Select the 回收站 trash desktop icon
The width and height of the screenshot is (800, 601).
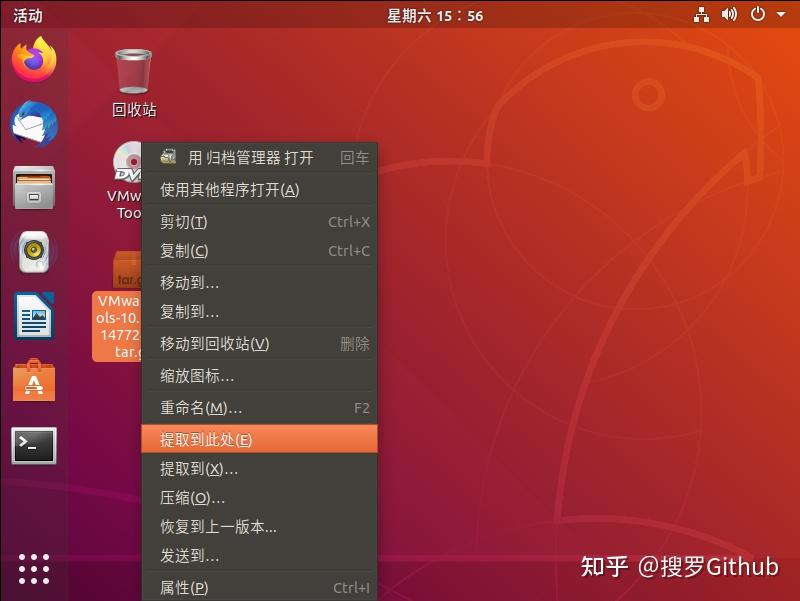[x=134, y=83]
